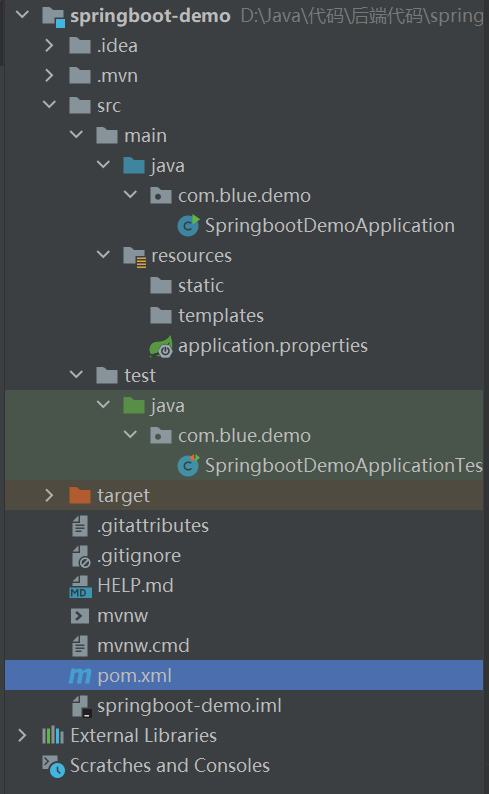Click the com.blue.demo package icon under test
The image size is (489, 794).
160,435
